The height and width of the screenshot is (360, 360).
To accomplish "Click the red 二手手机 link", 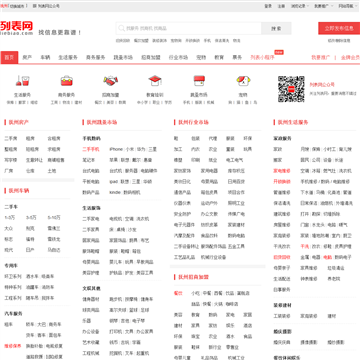I will pyautogui.click(x=91, y=149).
